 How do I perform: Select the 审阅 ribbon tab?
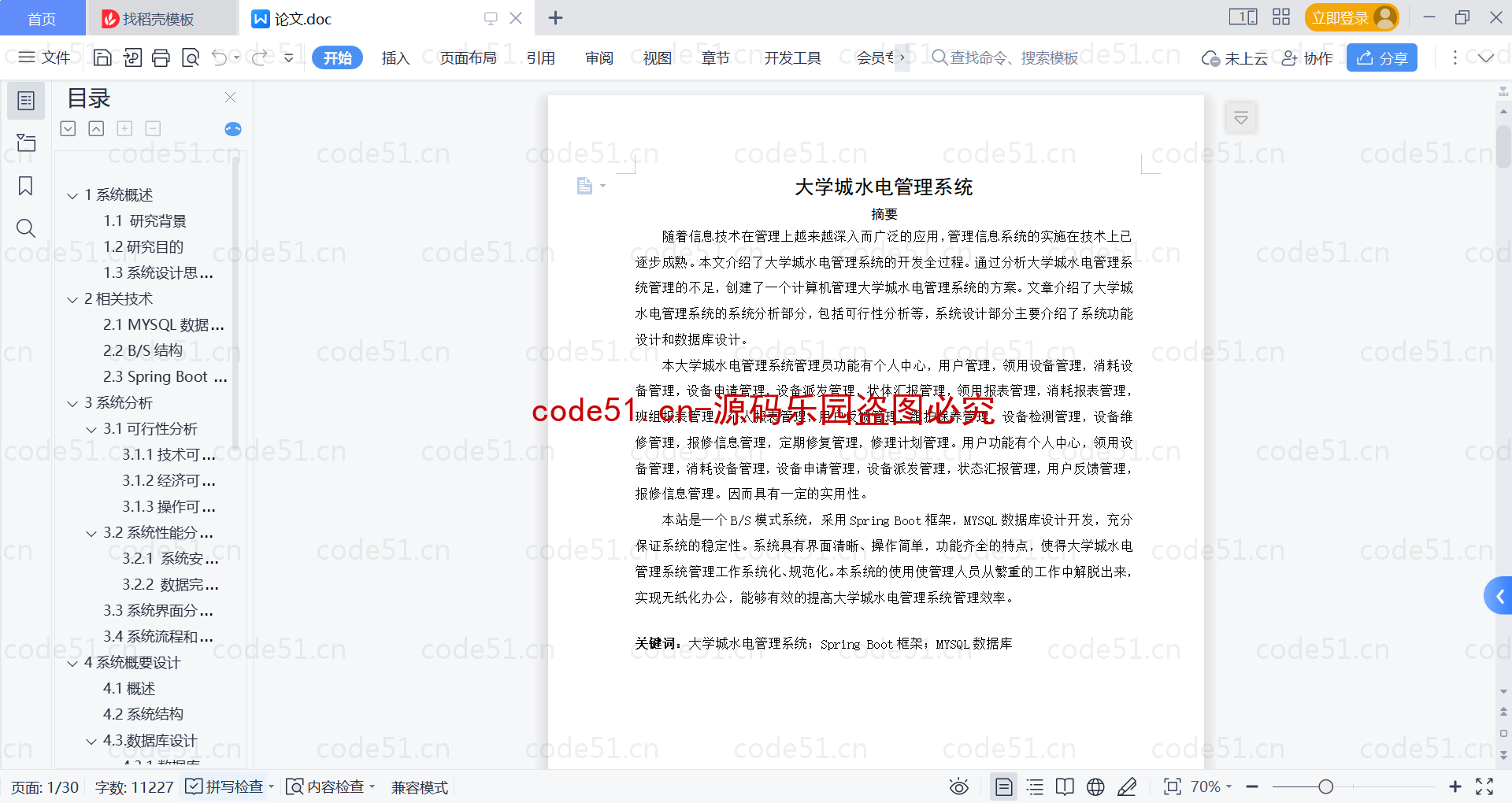click(x=599, y=57)
